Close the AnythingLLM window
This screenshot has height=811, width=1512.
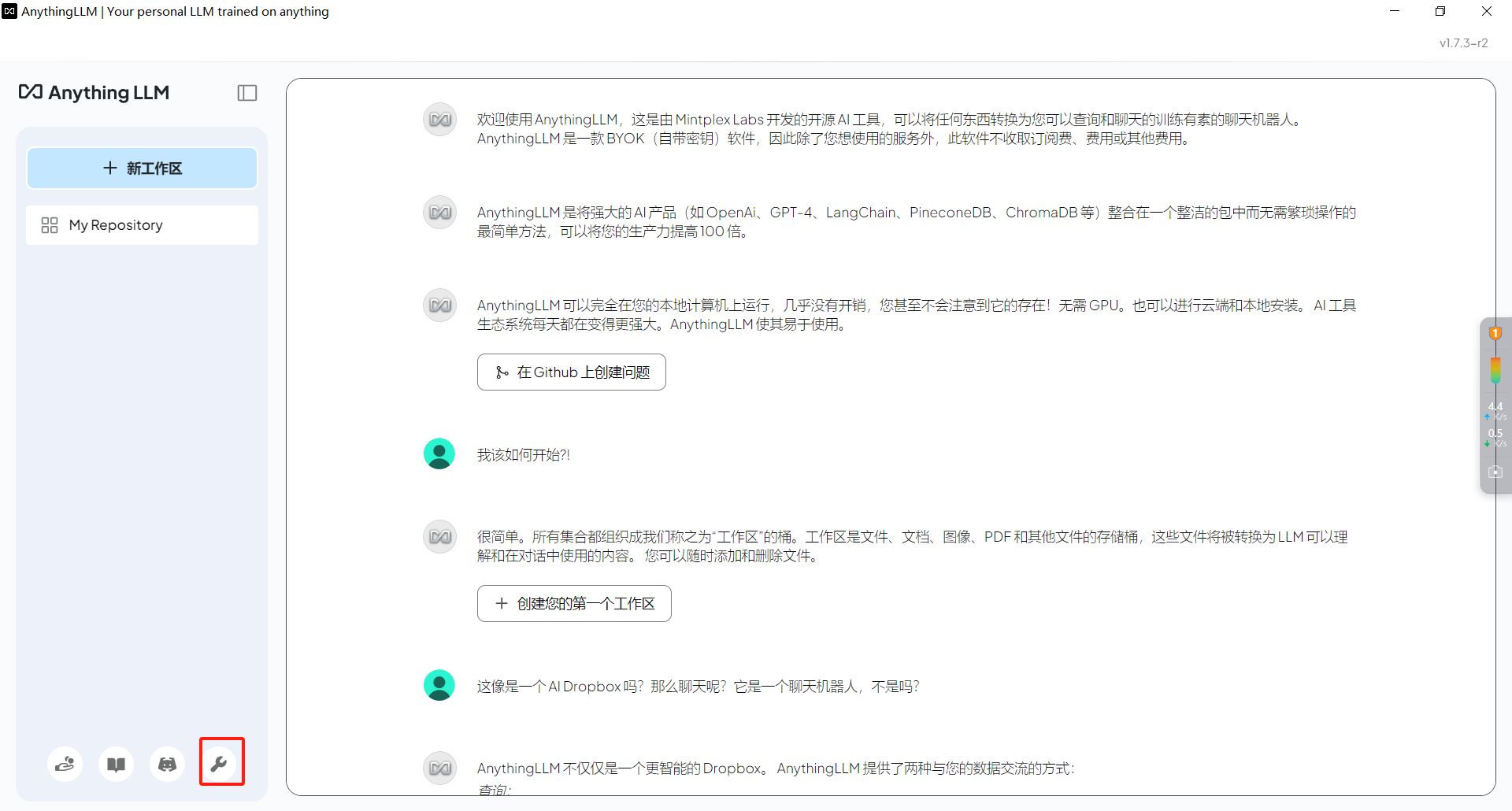click(1487, 11)
